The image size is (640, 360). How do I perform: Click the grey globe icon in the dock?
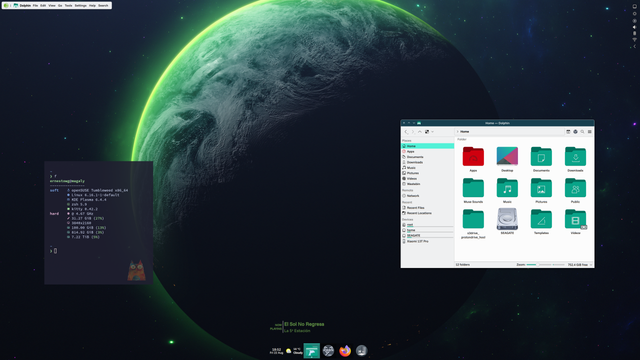coord(328,351)
